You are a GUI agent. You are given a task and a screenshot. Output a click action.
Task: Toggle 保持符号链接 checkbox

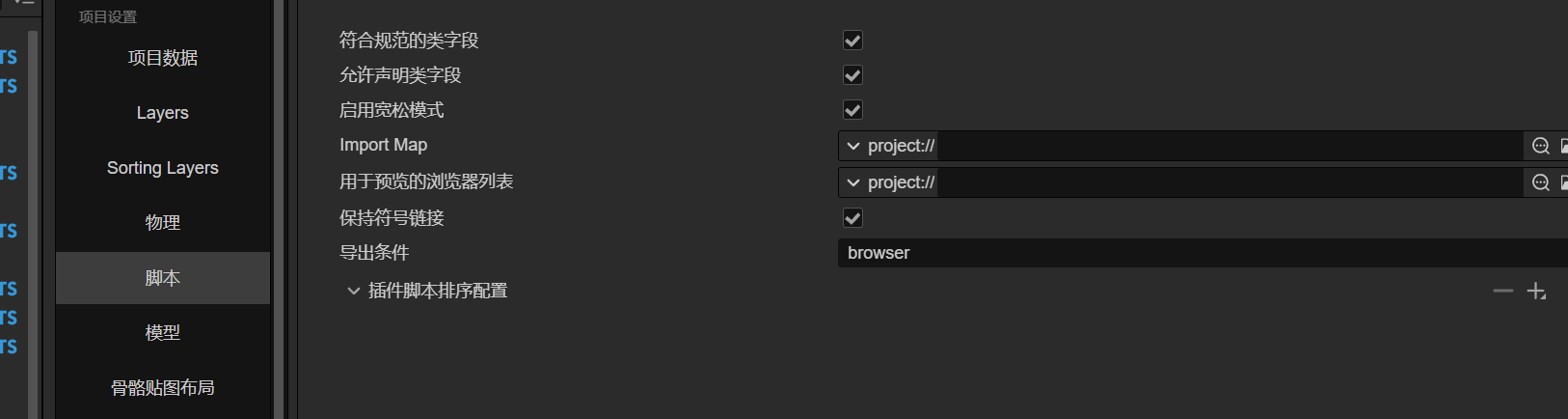pyautogui.click(x=852, y=218)
